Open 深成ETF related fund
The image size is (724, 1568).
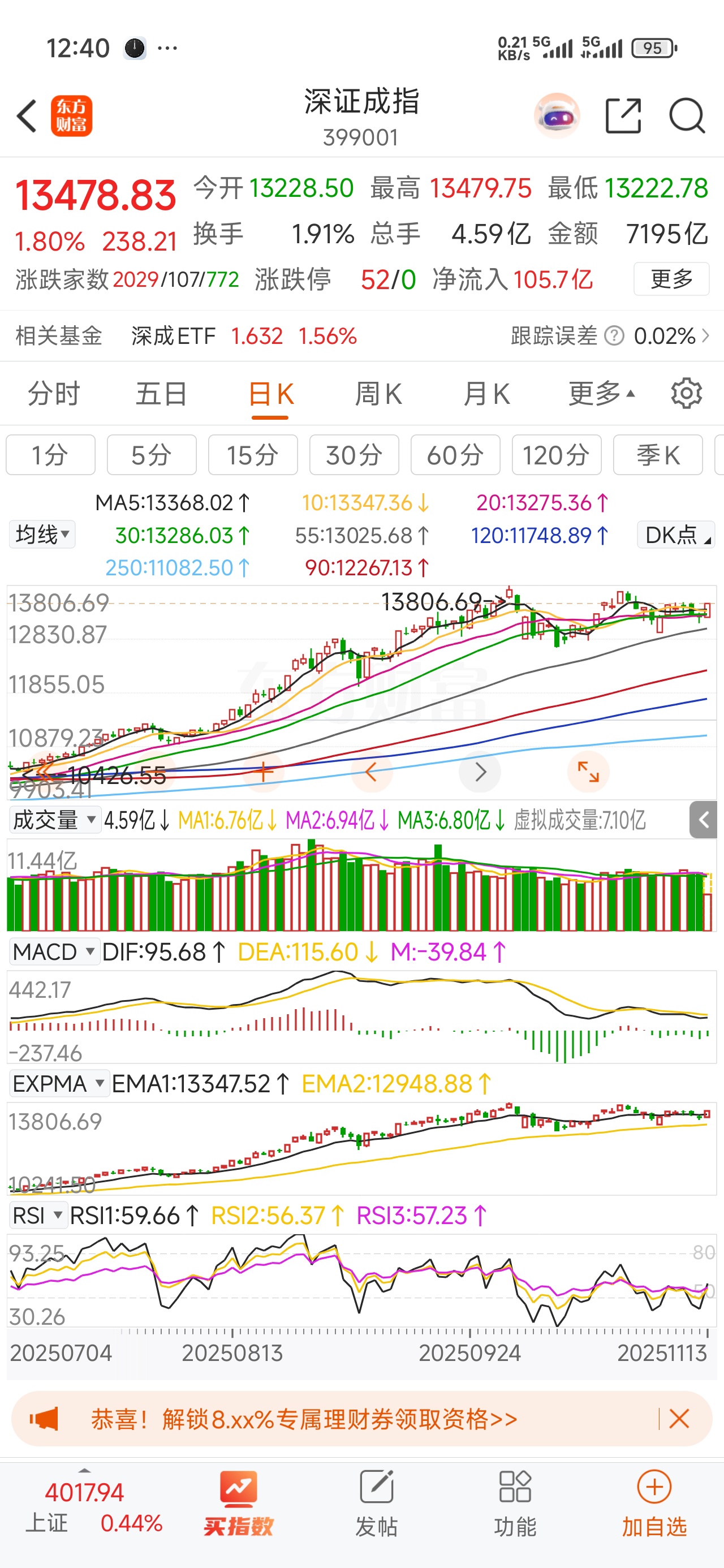point(244,335)
